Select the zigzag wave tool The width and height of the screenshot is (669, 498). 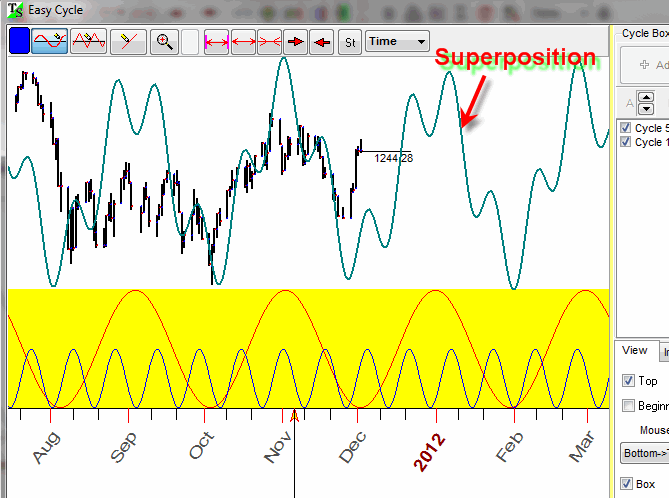coord(90,41)
